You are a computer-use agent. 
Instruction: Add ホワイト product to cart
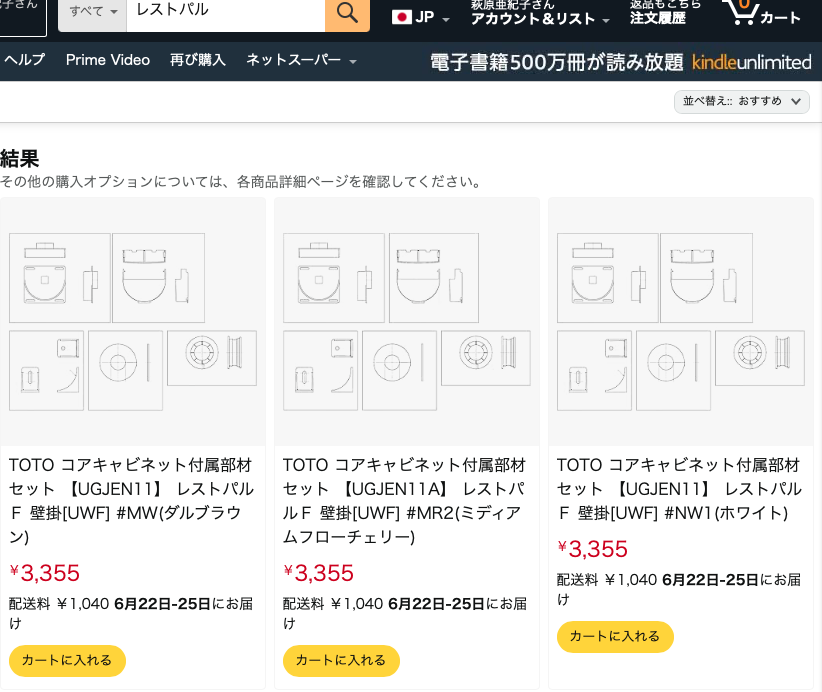pyautogui.click(x=615, y=636)
